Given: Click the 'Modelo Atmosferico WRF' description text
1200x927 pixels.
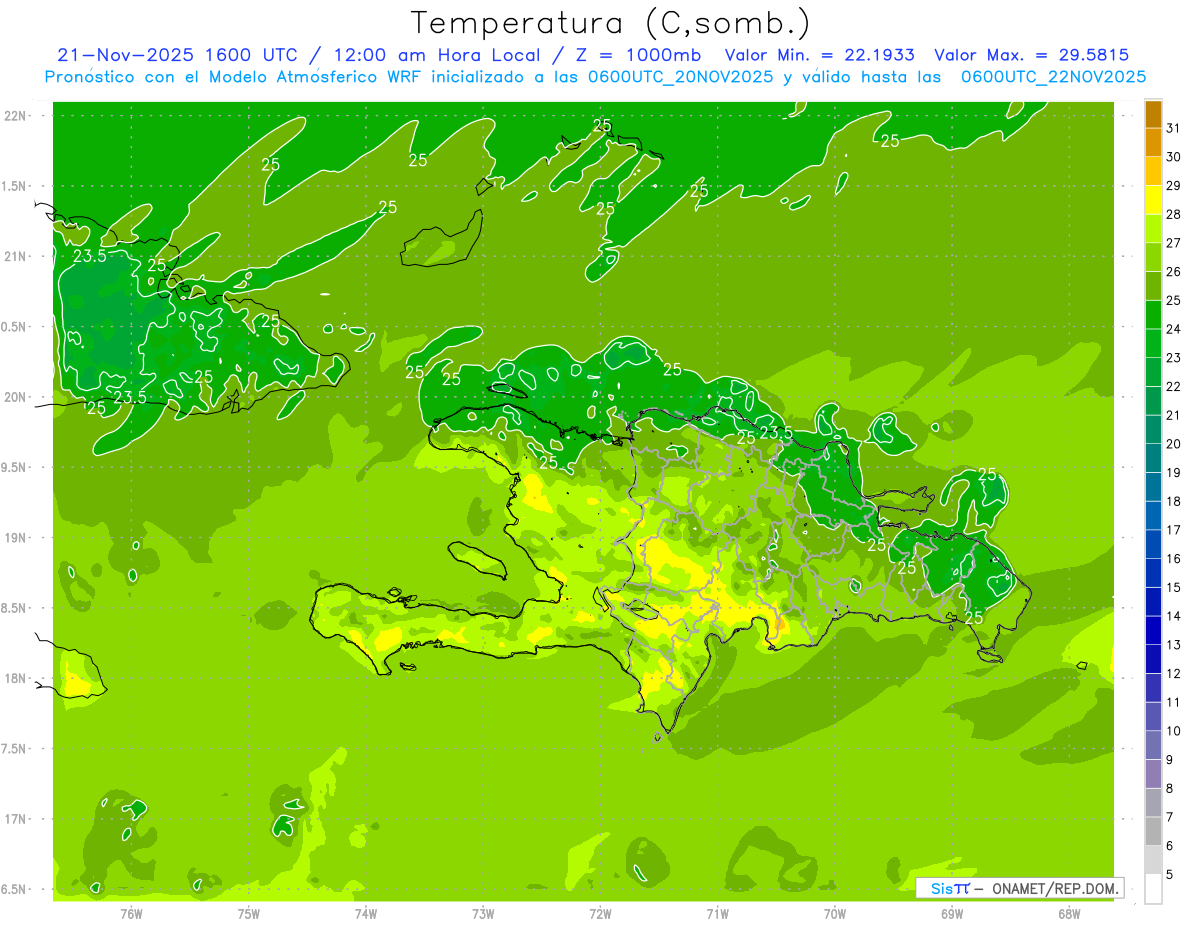Looking at the screenshot, I should tap(312, 77).
